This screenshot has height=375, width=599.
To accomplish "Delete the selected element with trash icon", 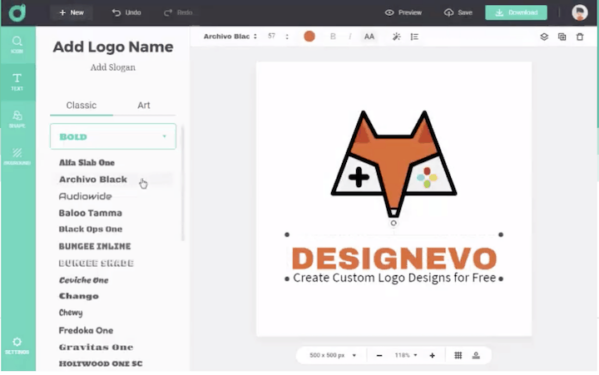I will point(580,37).
